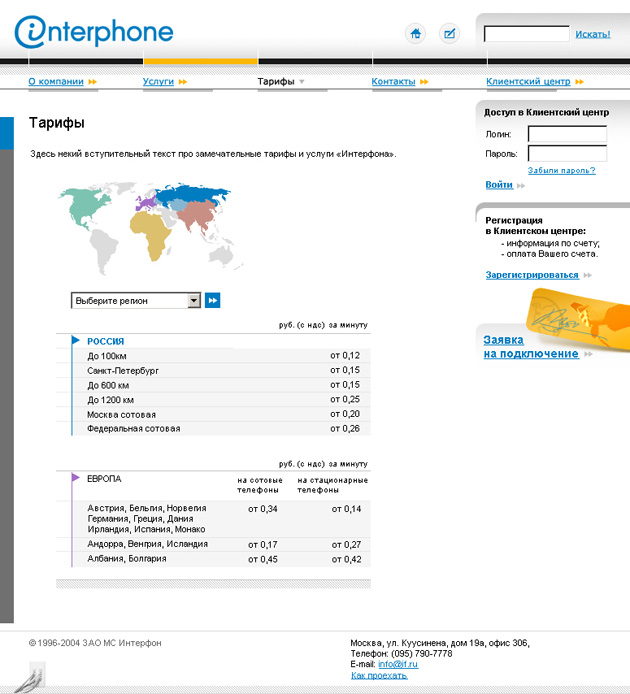Click the Пароль input field
The height and width of the screenshot is (694, 630).
pyautogui.click(x=566, y=154)
